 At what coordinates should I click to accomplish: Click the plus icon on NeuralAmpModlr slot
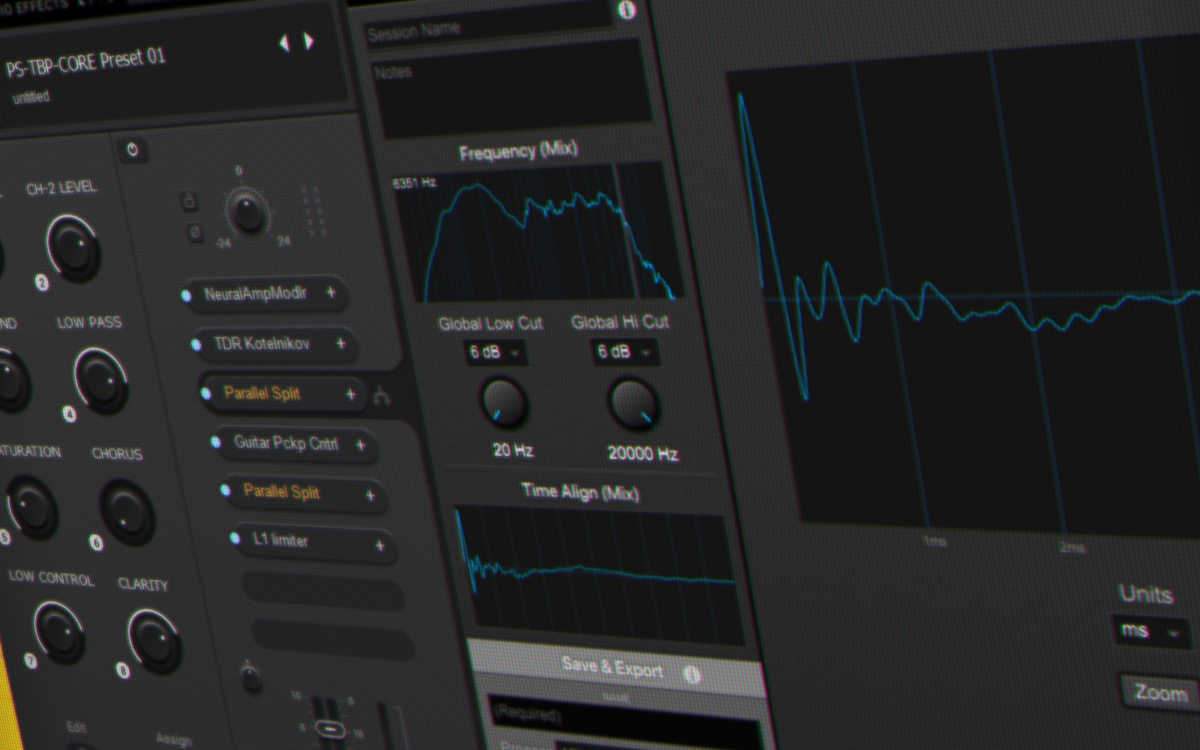(331, 294)
